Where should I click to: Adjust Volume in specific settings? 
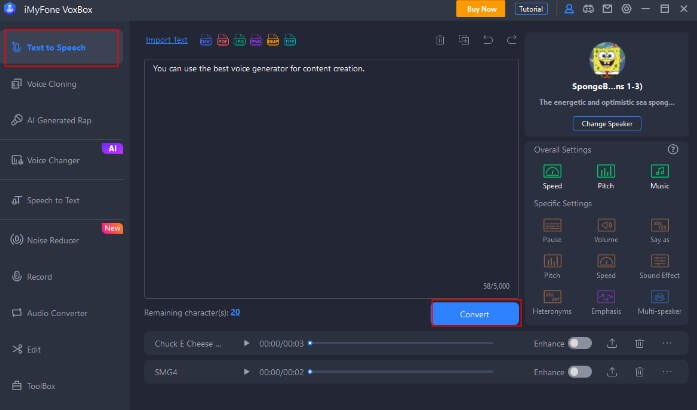point(606,230)
